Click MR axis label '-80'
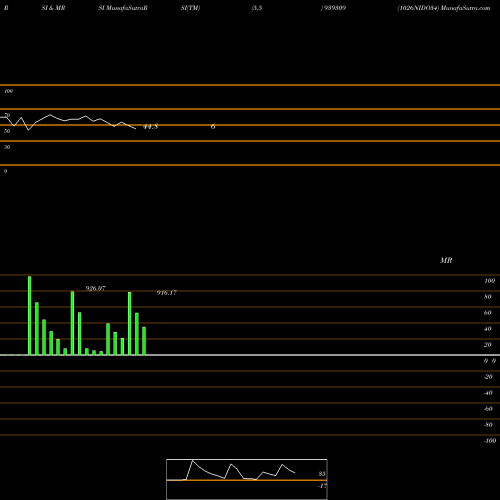Image resolution: width=500 pixels, height=500 pixels. [x=488, y=425]
